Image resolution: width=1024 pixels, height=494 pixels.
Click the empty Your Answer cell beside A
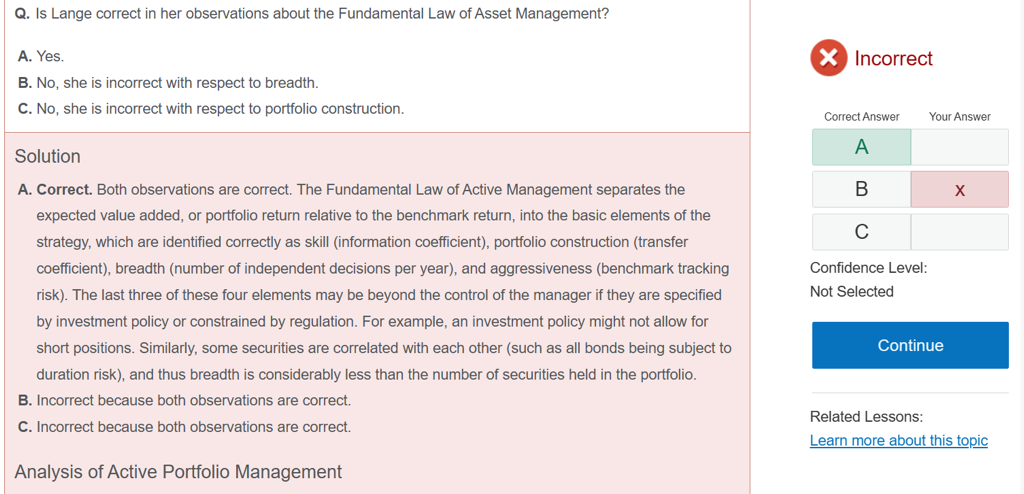click(x=959, y=147)
